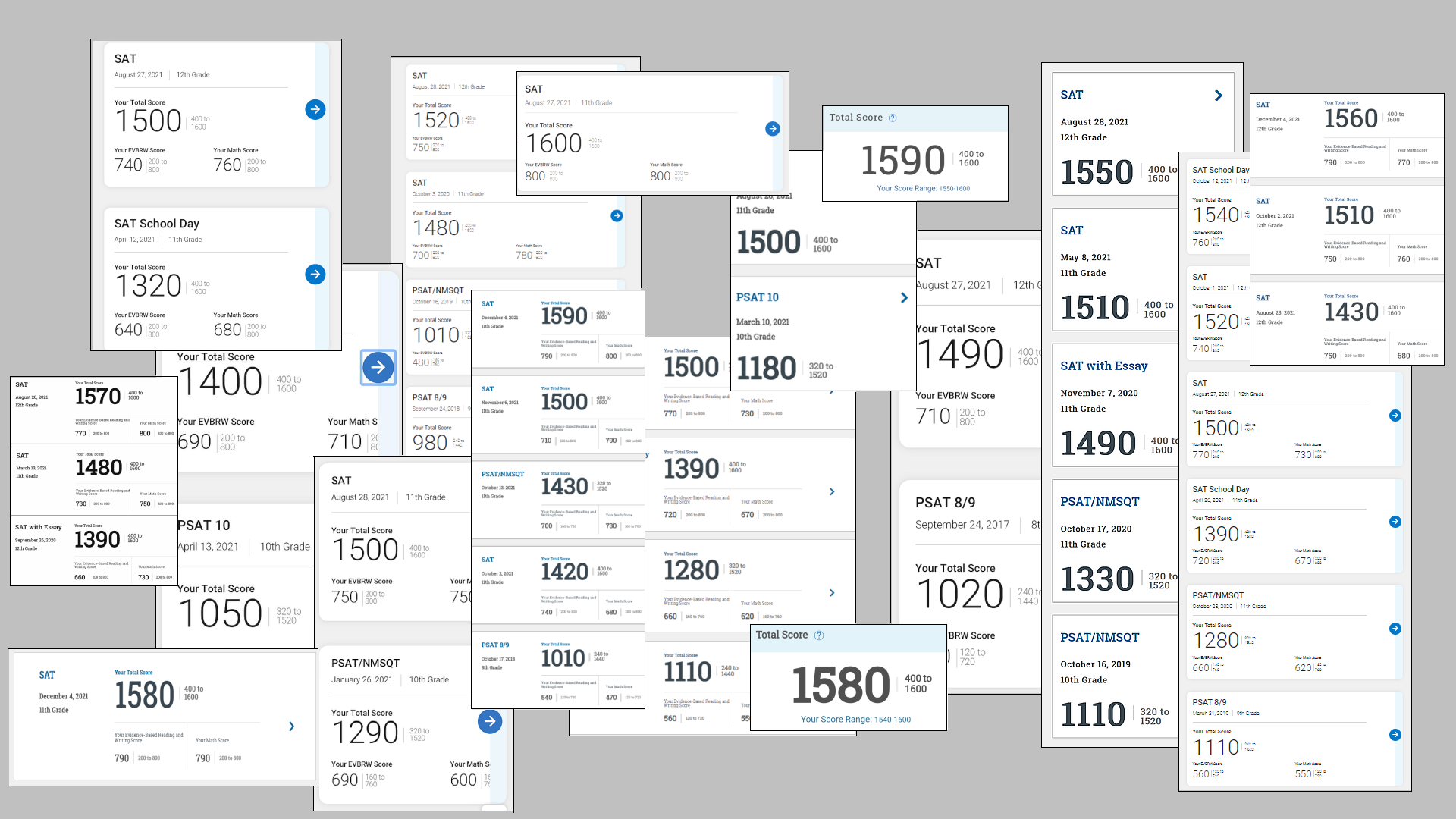Open the August 27, 2021 SAT 1500 score arrow

tap(315, 109)
